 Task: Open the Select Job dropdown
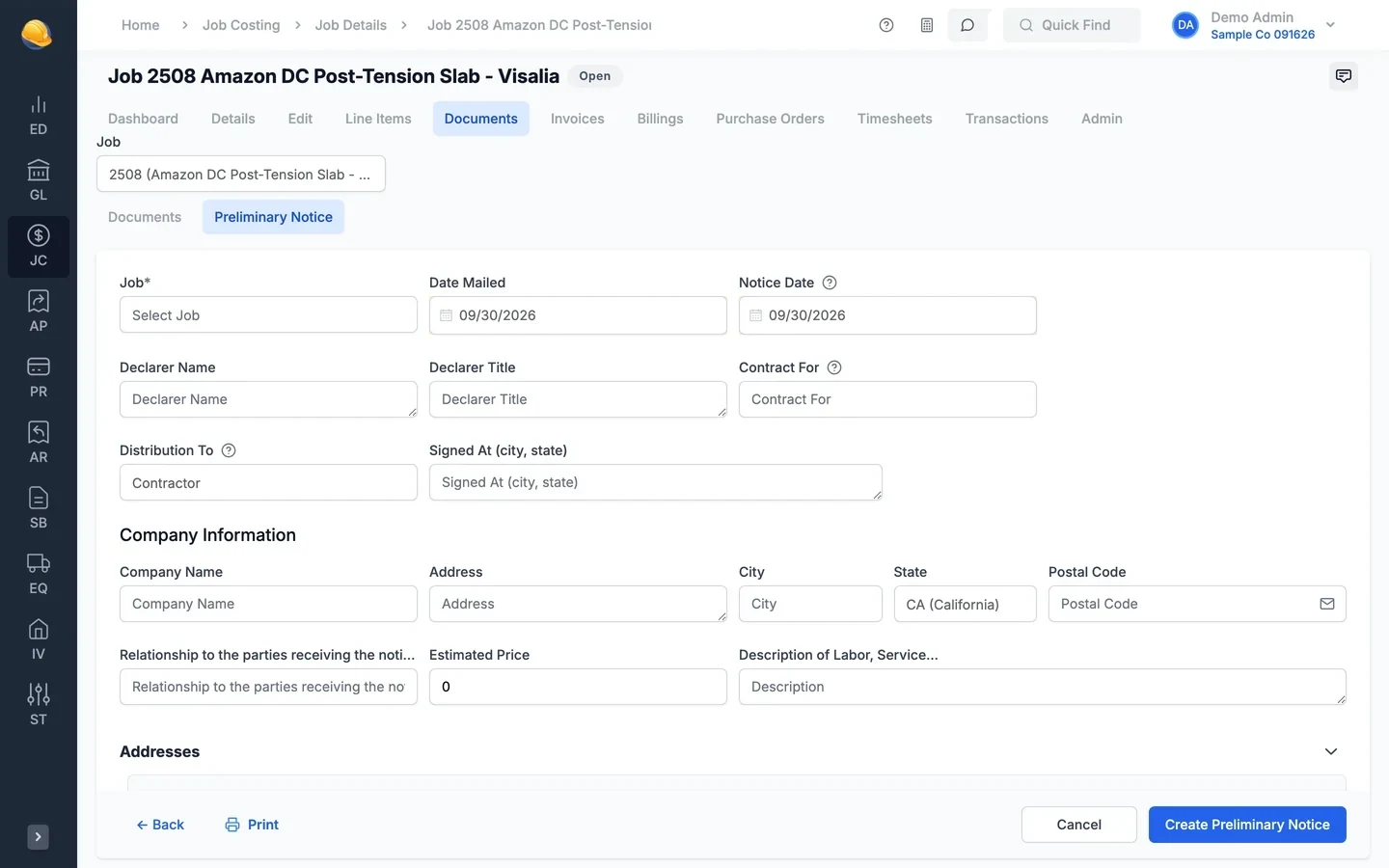268,315
